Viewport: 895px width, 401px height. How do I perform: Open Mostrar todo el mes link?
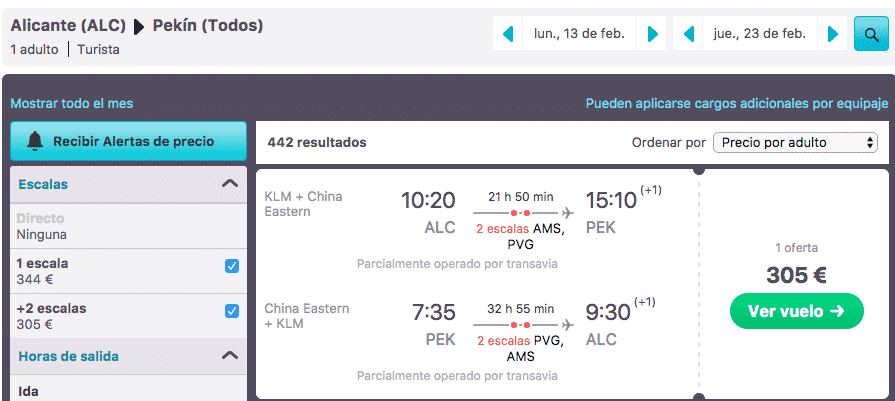click(x=72, y=104)
